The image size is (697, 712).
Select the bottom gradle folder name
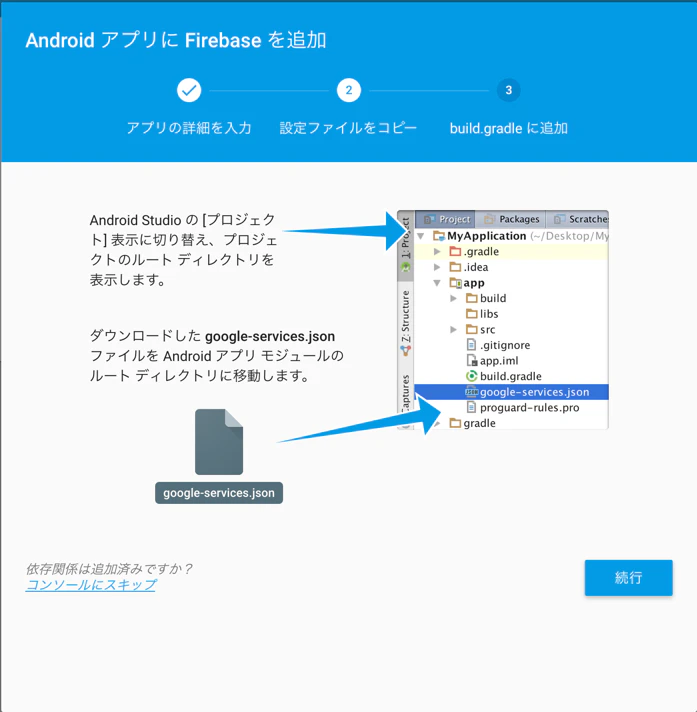coord(479,423)
